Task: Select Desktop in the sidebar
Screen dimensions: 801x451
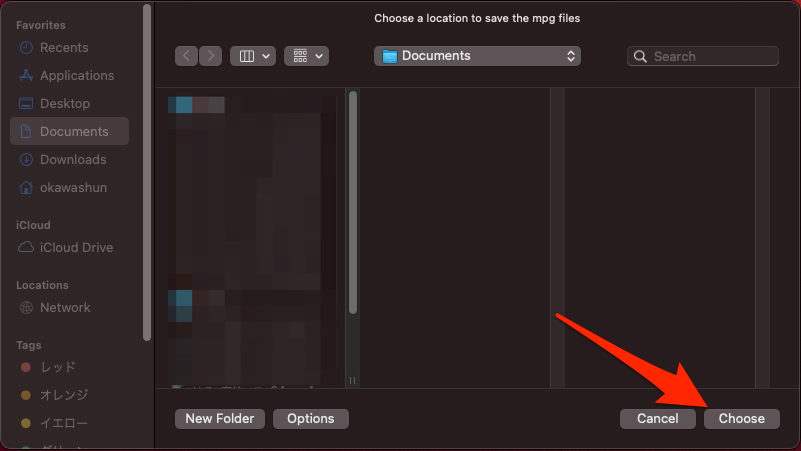Action: [x=69, y=104]
